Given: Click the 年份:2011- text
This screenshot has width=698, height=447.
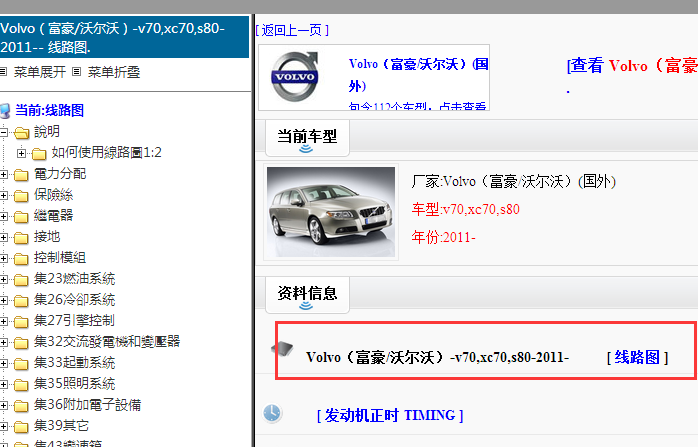Looking at the screenshot, I should (443, 237).
